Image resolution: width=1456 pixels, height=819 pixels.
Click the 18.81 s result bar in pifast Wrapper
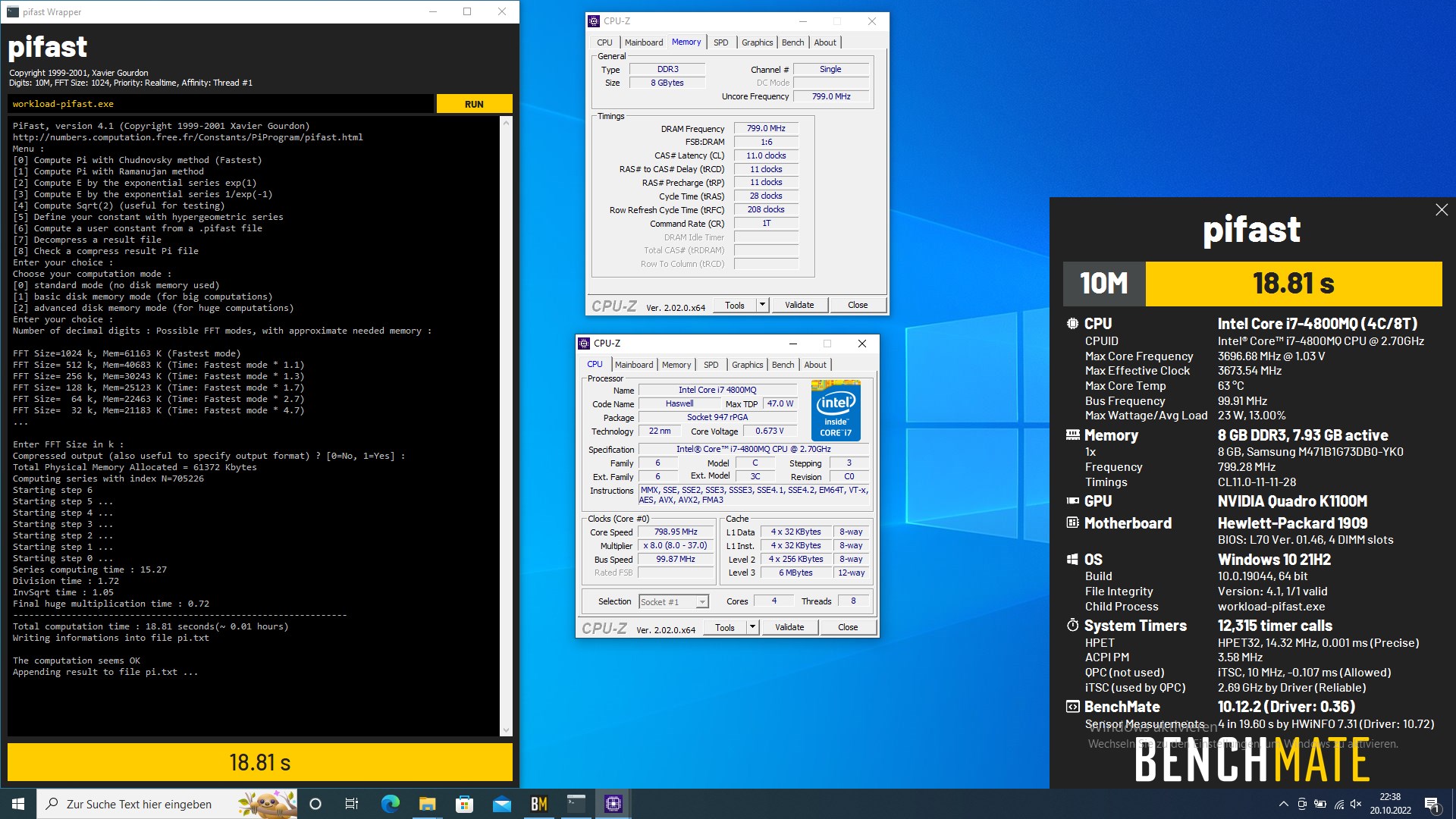pyautogui.click(x=260, y=762)
